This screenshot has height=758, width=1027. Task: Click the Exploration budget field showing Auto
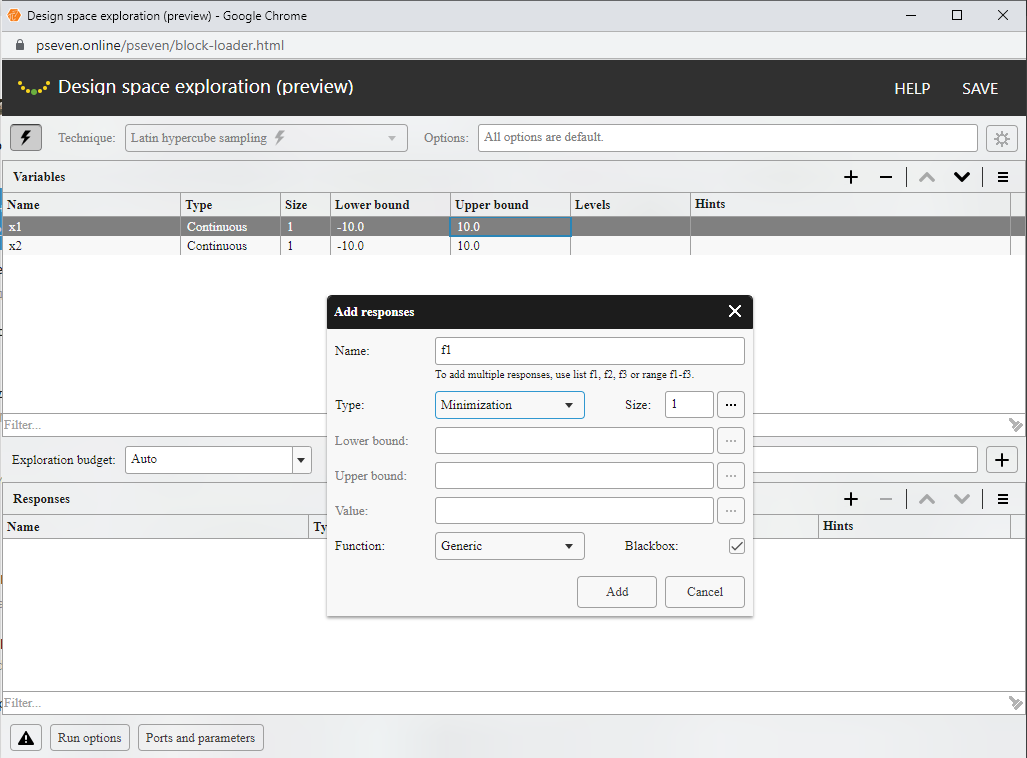click(209, 460)
